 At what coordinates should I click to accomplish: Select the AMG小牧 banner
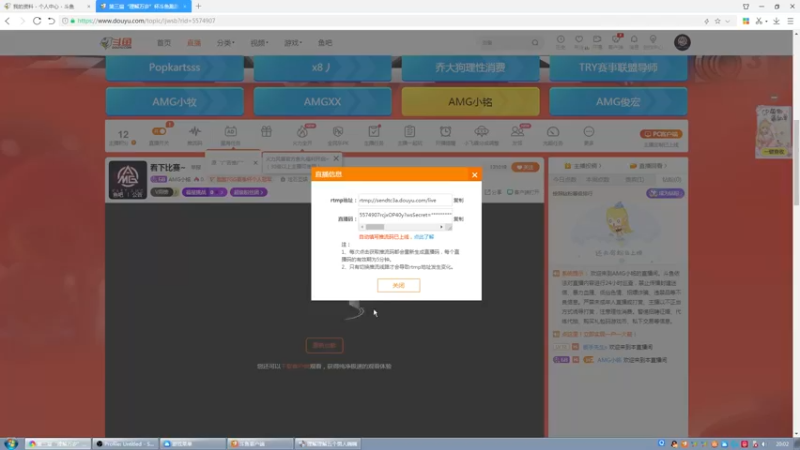[174, 102]
